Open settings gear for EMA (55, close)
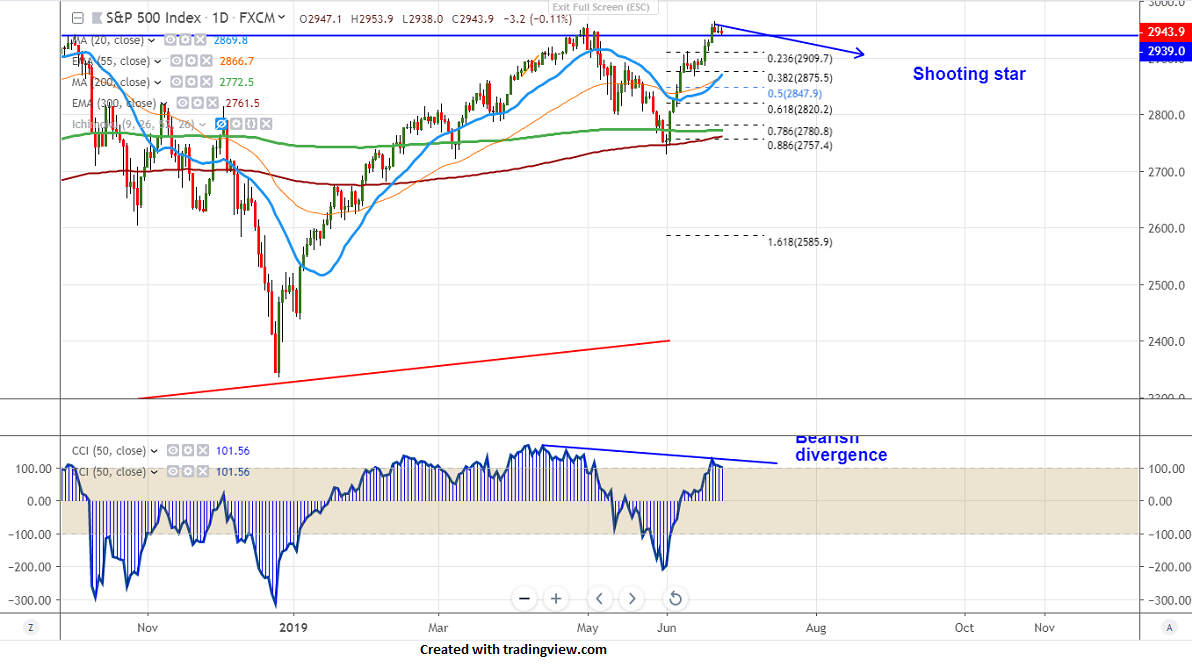The width and height of the screenshot is (1192, 668). click(191, 61)
